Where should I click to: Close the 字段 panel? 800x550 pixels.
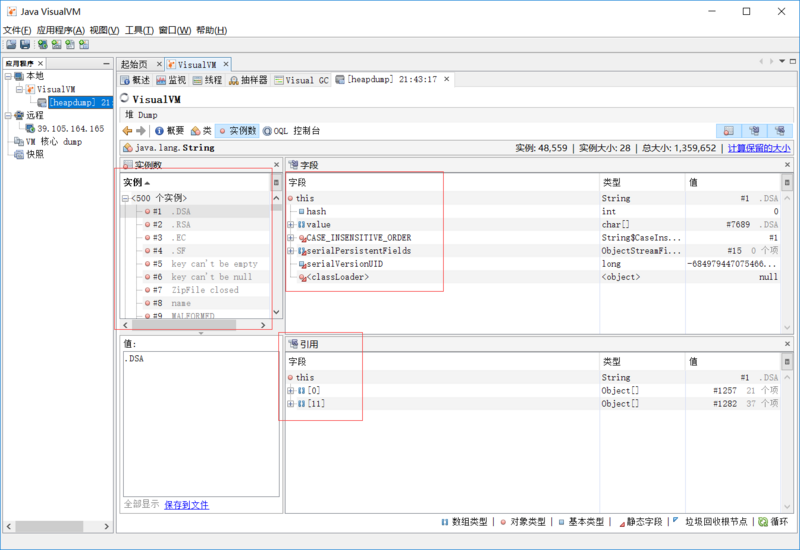787,165
